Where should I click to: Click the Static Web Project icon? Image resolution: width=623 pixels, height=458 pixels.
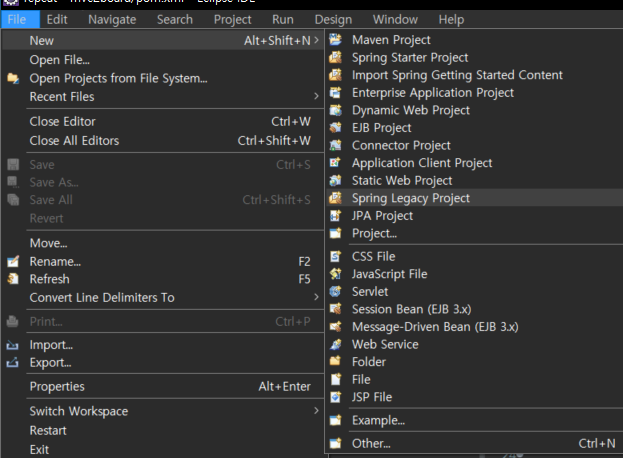coord(335,180)
